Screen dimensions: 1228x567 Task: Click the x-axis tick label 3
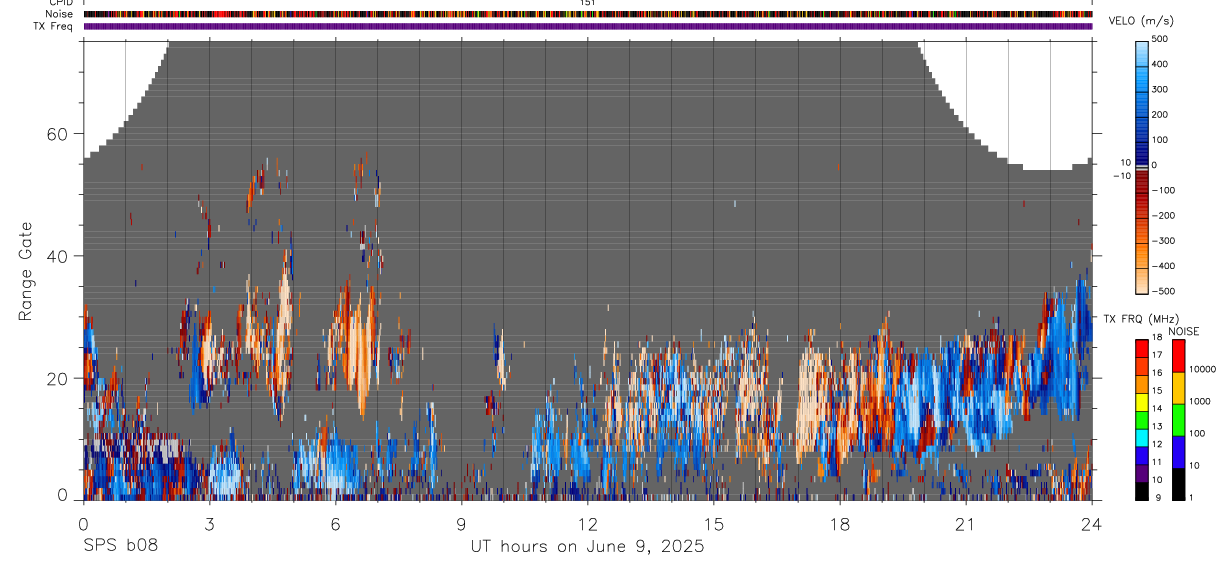click(x=209, y=524)
